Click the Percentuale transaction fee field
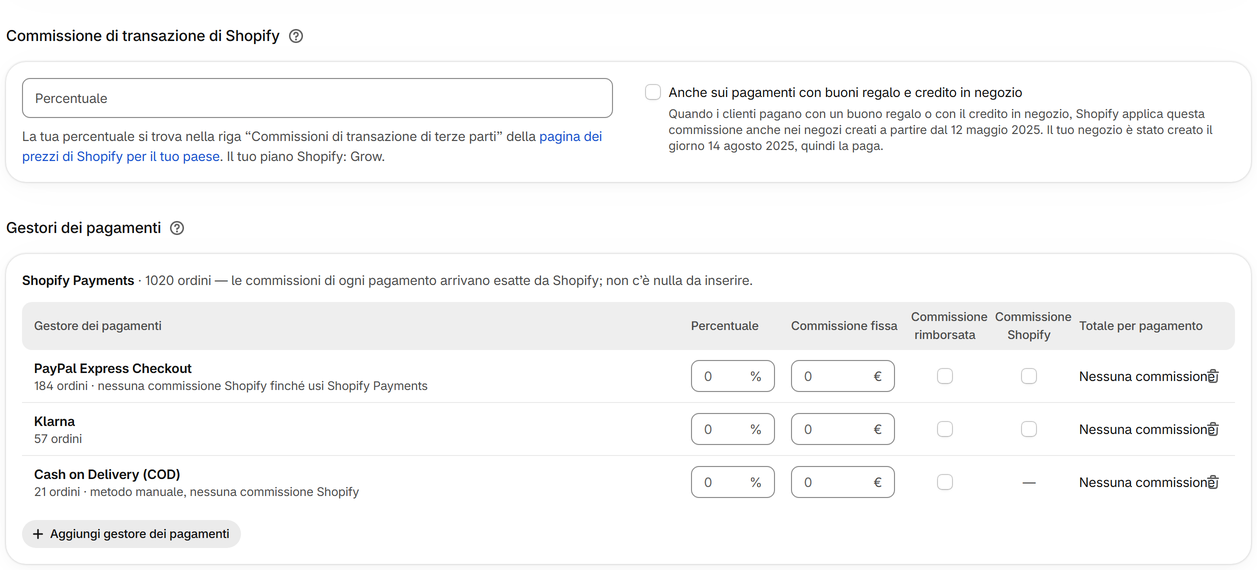The image size is (1257, 570). click(x=317, y=98)
